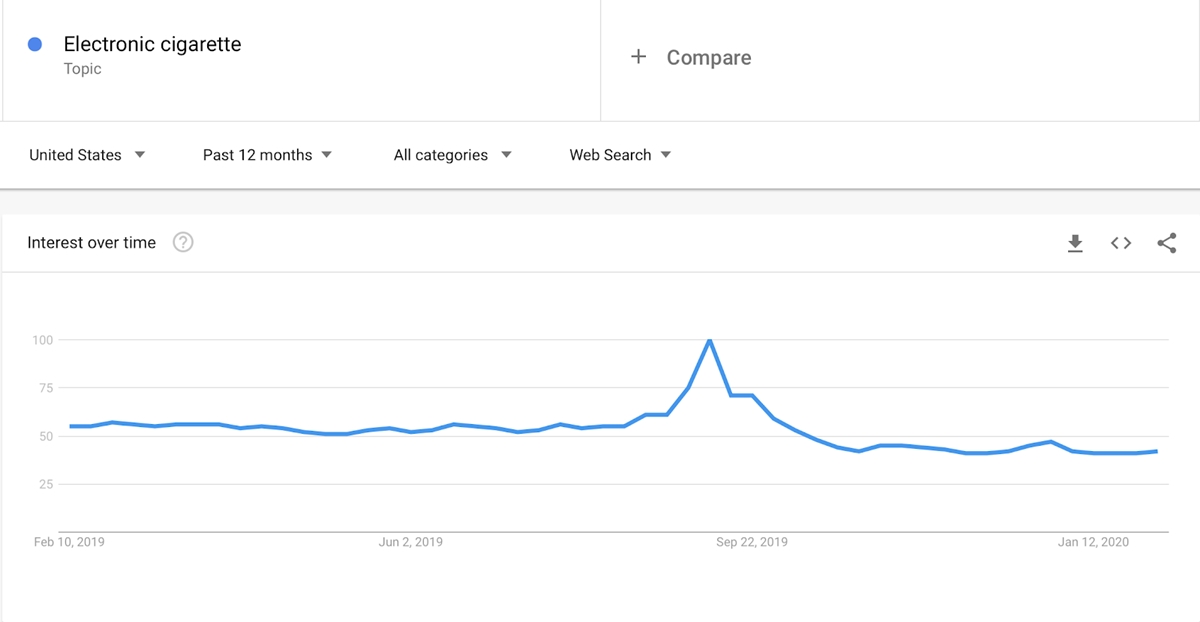Click the 100 y-axis value label
1200x622 pixels.
pos(41,340)
